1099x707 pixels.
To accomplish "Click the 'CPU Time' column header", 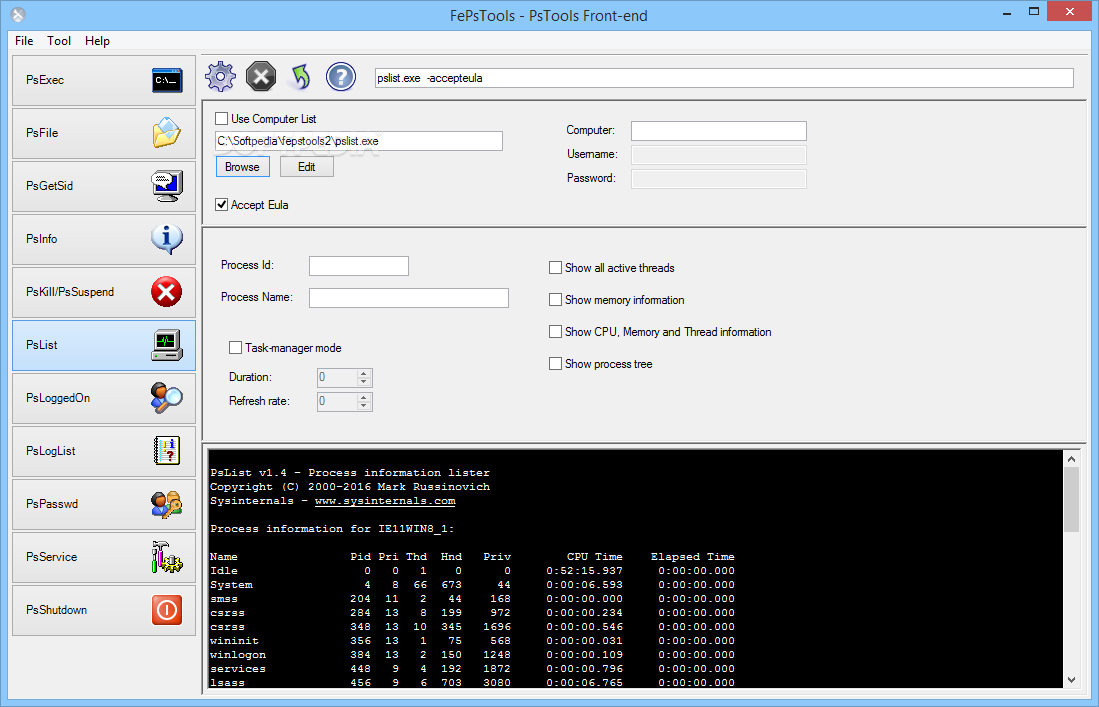I will (594, 557).
